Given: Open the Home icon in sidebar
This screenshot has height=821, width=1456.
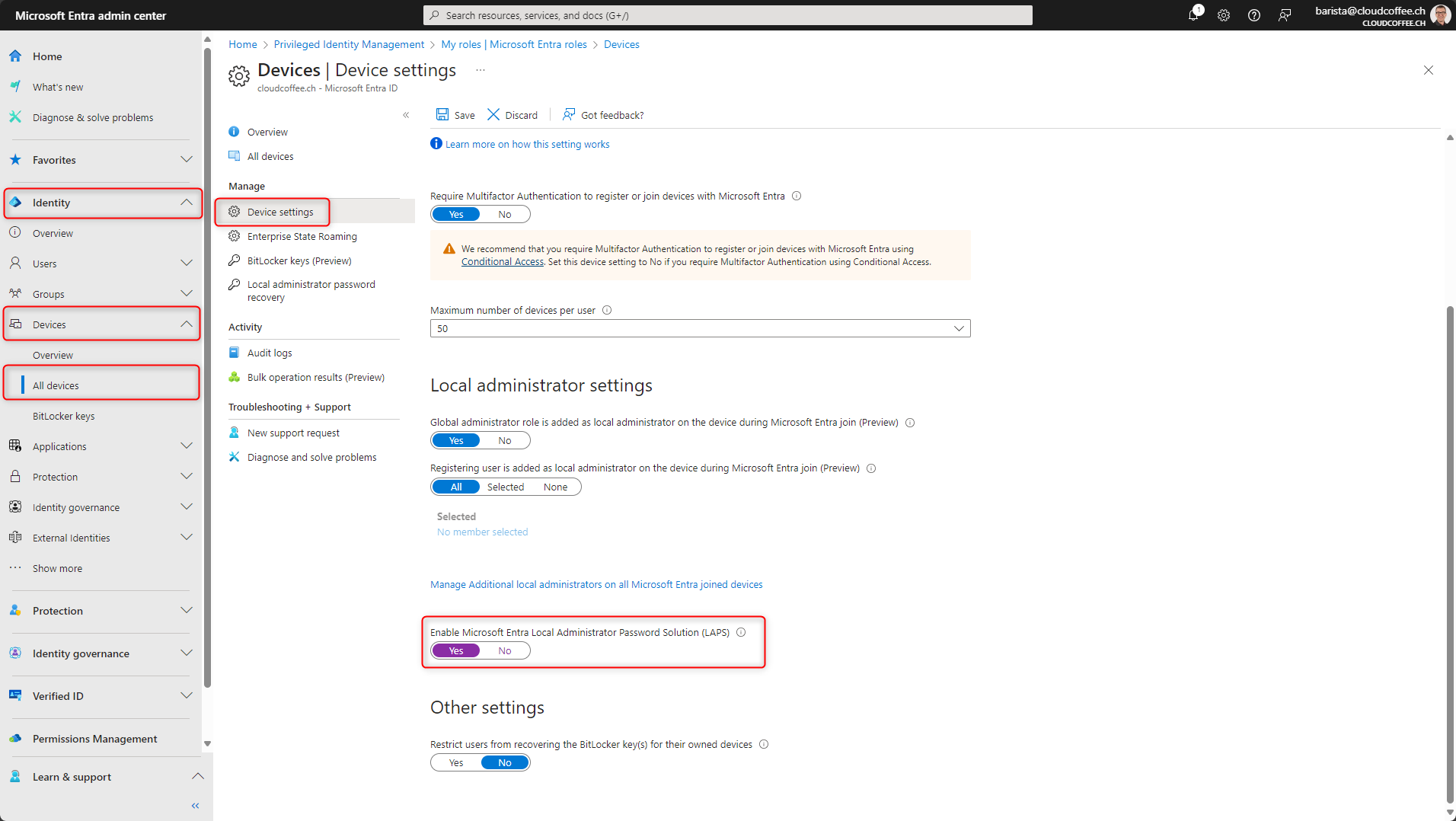Looking at the screenshot, I should 15,56.
